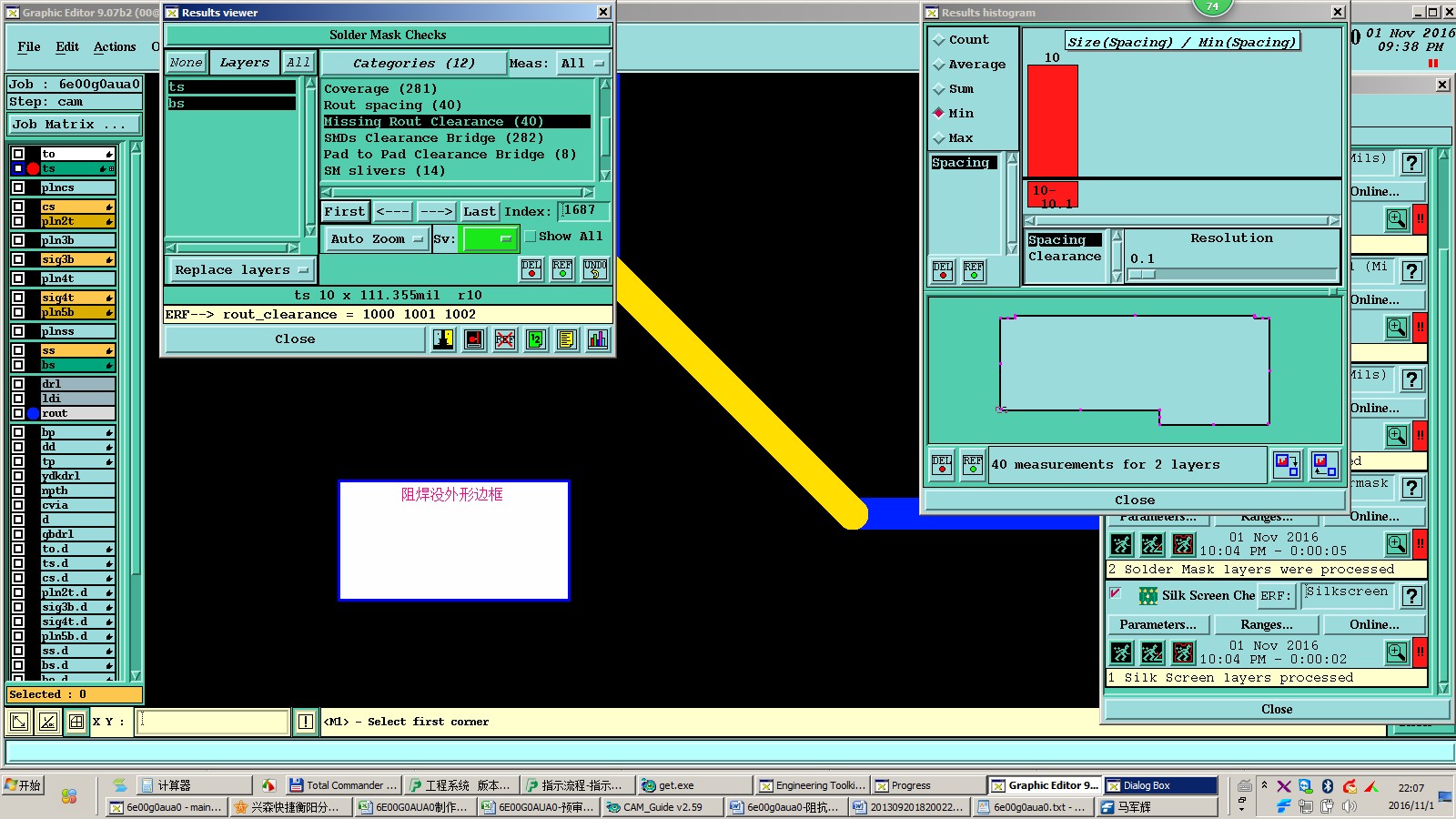1456x819 pixels.
Task: Click the red 10-10.1 range swatch
Action: 1051,195
